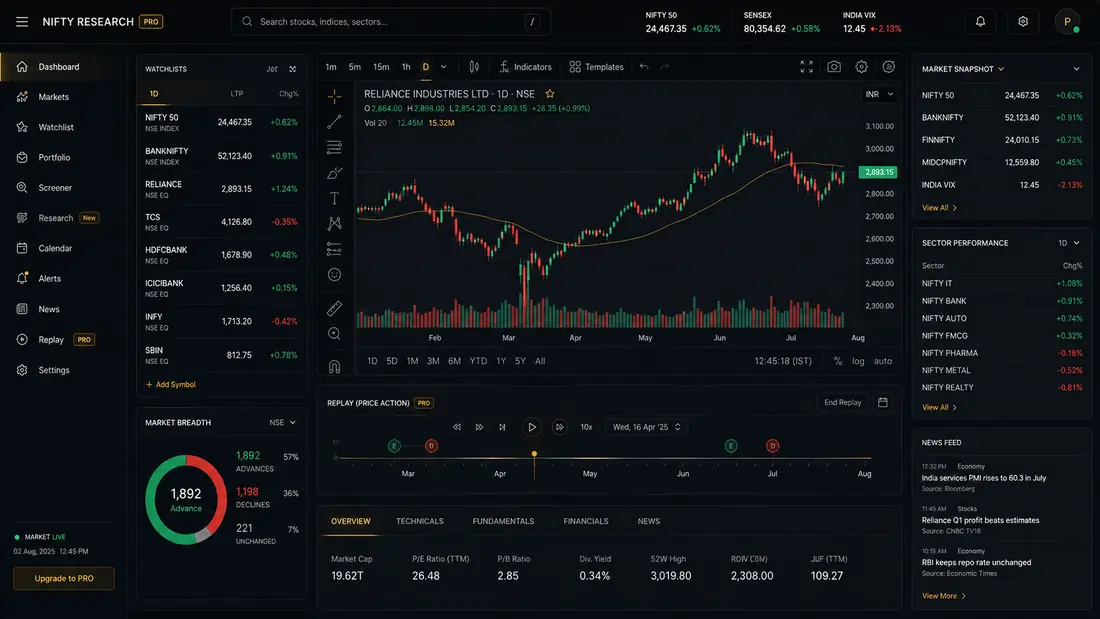1100x619 pixels.
Task: Select the 1m timeframe
Action: 331,67
